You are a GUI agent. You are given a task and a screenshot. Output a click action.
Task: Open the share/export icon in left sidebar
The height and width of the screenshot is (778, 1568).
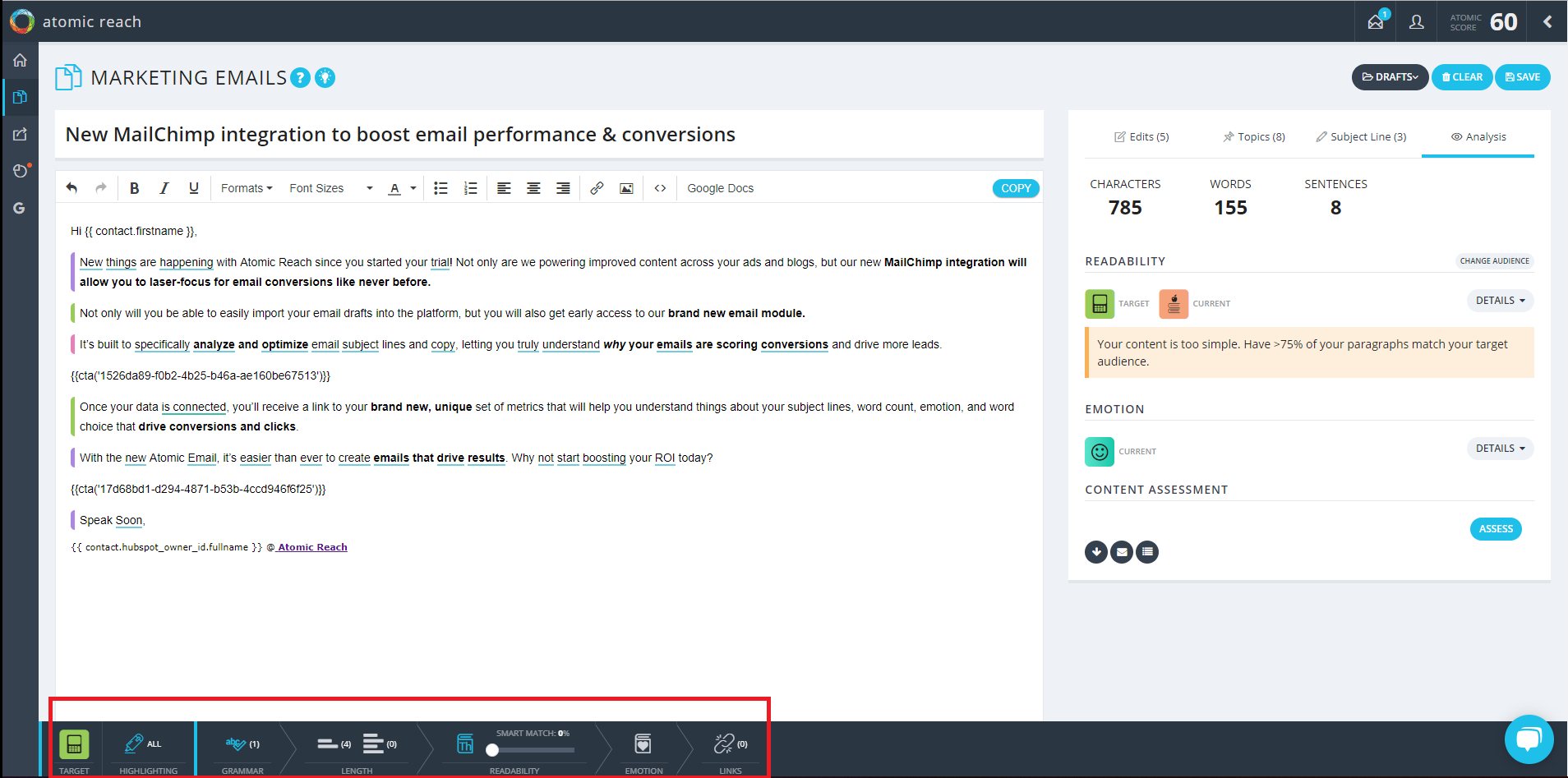click(20, 134)
